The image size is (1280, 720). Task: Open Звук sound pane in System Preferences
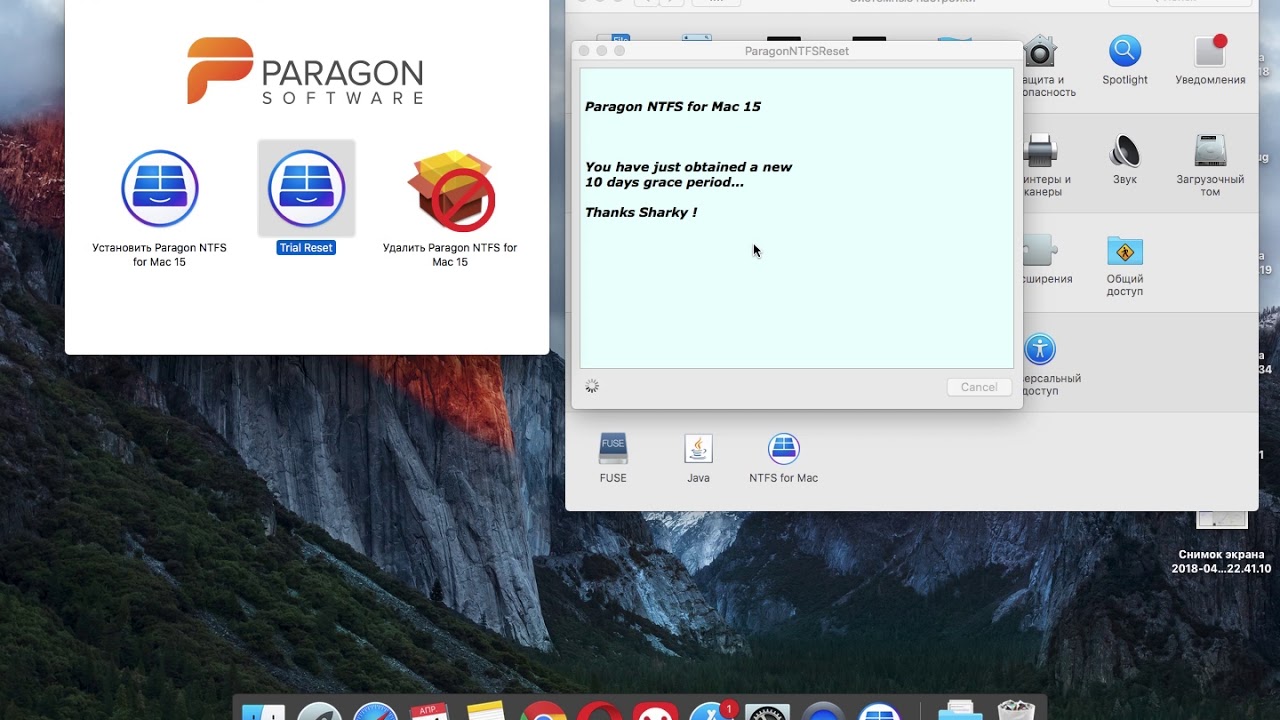(x=1125, y=151)
